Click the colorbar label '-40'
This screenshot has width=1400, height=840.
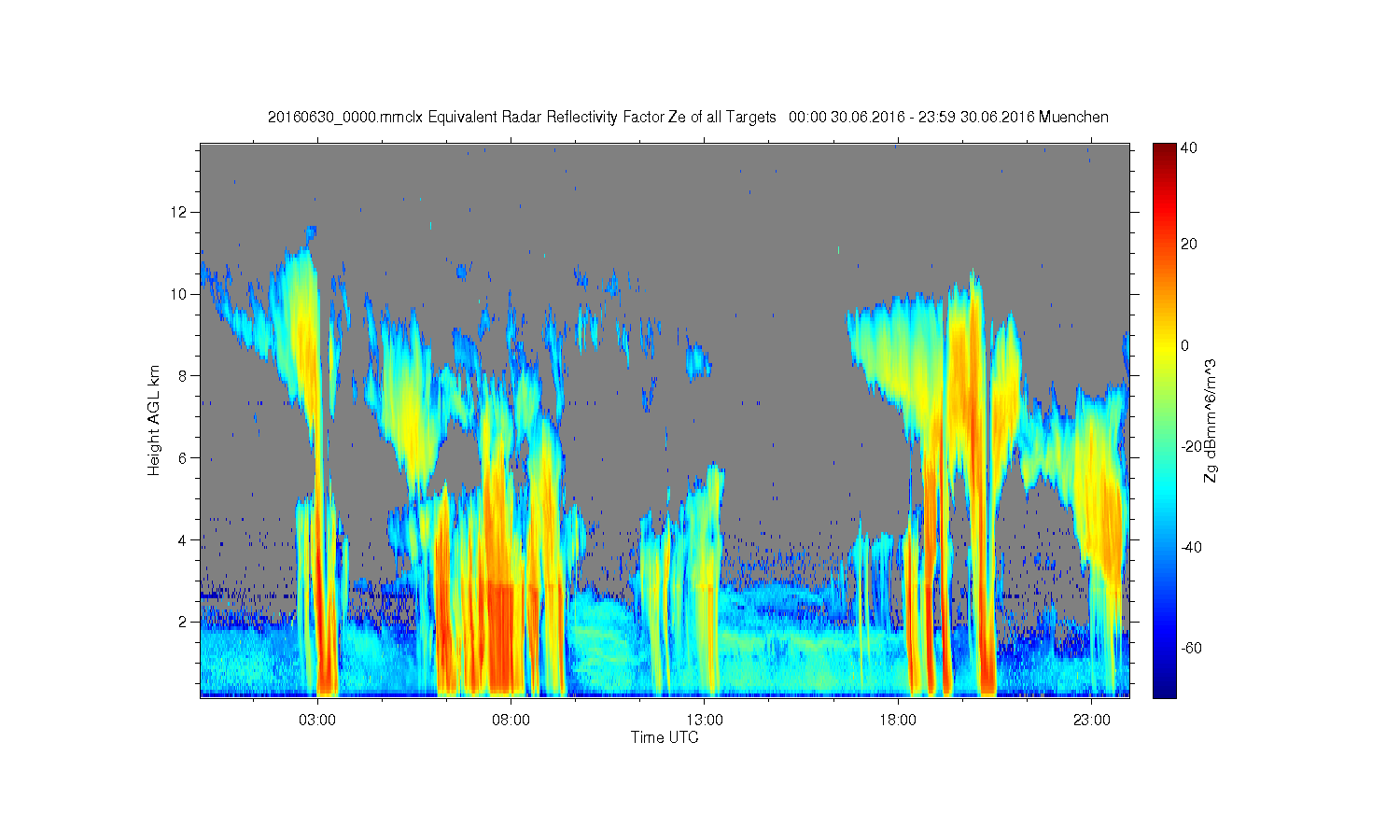1191,547
